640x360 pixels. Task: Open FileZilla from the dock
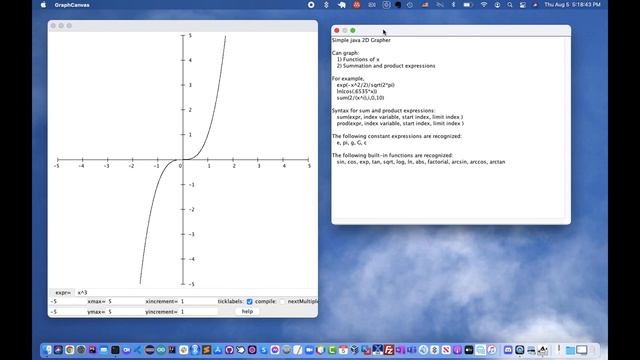(x=389, y=350)
